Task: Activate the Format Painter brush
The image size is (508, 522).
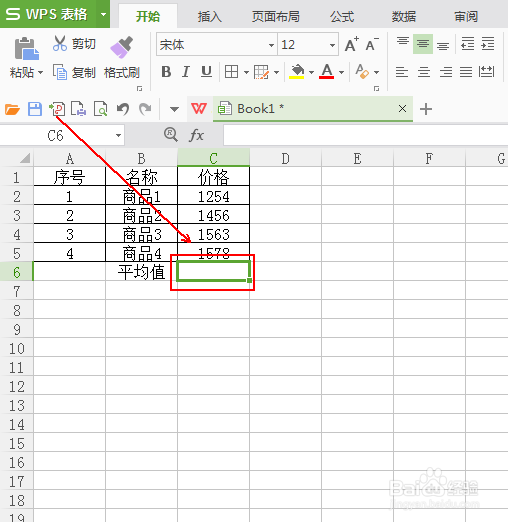Action: tap(121, 47)
